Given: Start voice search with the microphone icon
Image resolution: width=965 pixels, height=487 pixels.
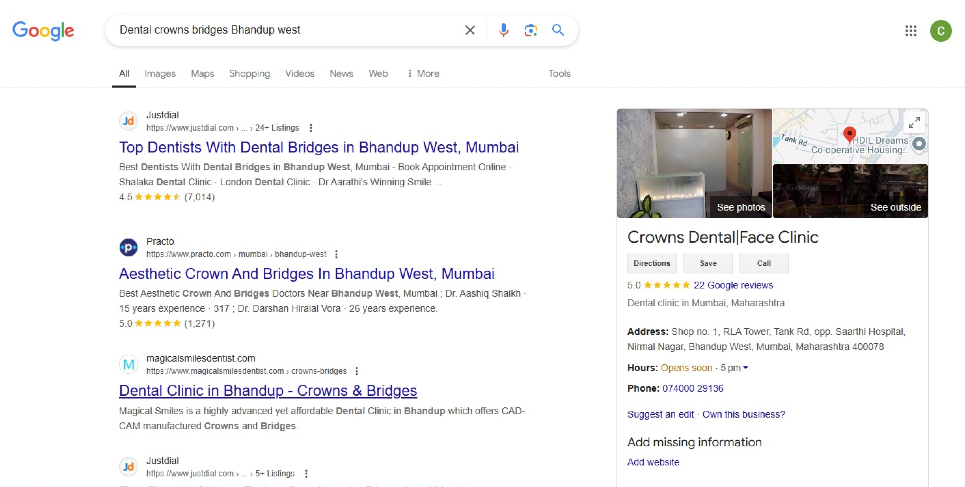Looking at the screenshot, I should (503, 30).
